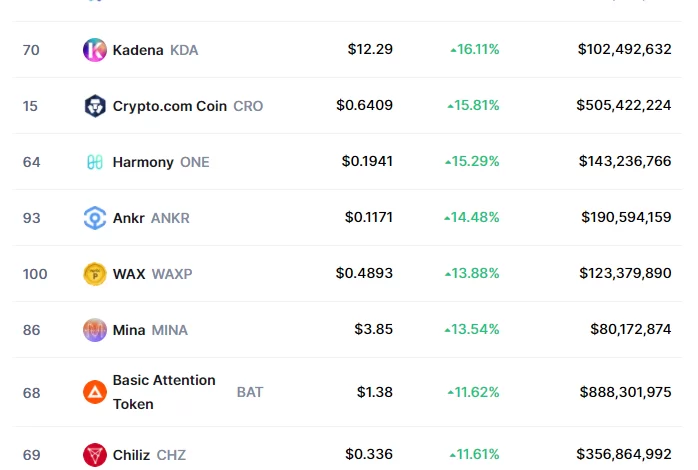Image resolution: width=698 pixels, height=470 pixels.
Task: Click the Harmony ONE logo icon
Action: pyautogui.click(x=95, y=162)
